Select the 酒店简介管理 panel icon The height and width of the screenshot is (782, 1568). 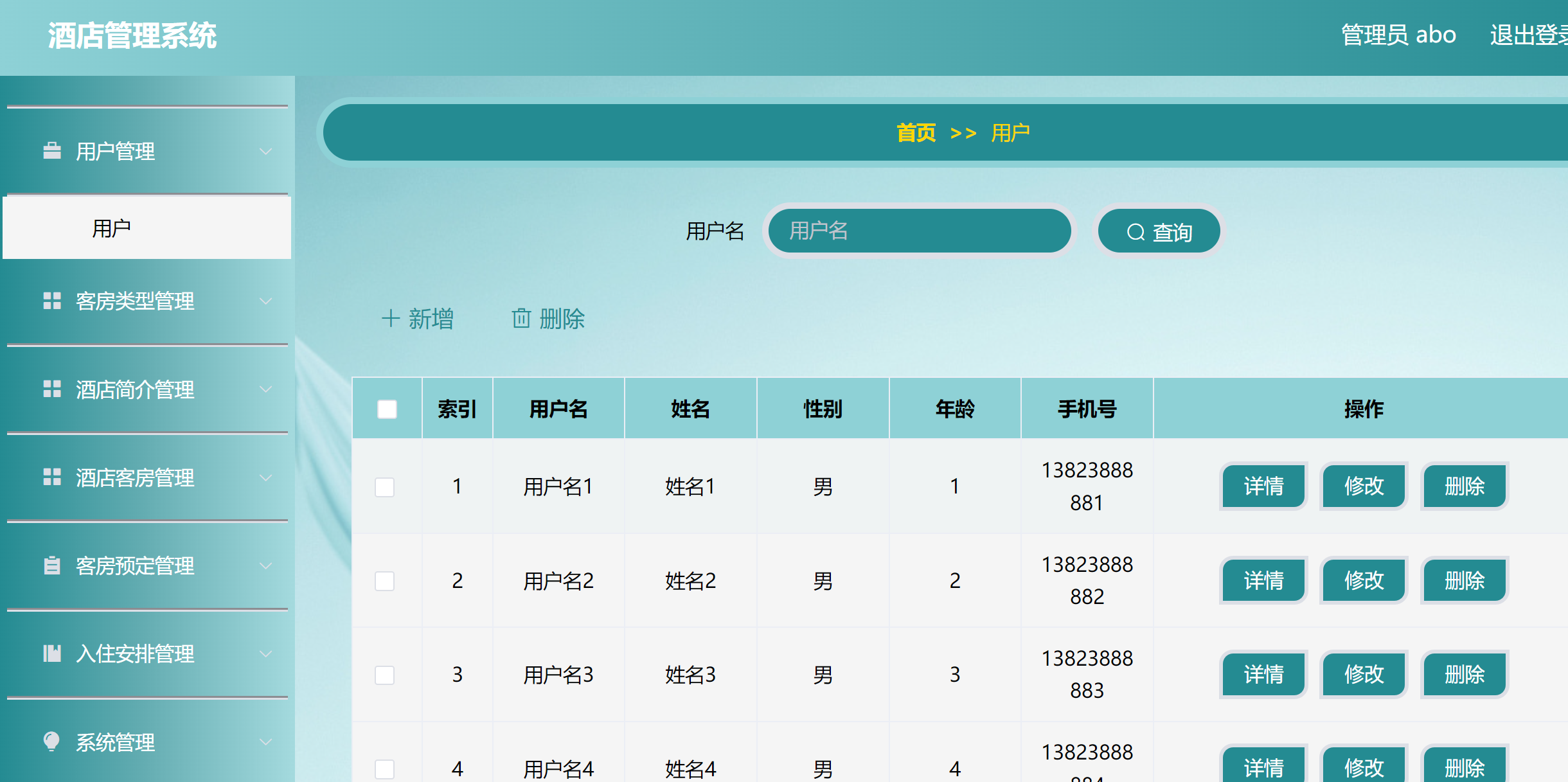point(52,389)
